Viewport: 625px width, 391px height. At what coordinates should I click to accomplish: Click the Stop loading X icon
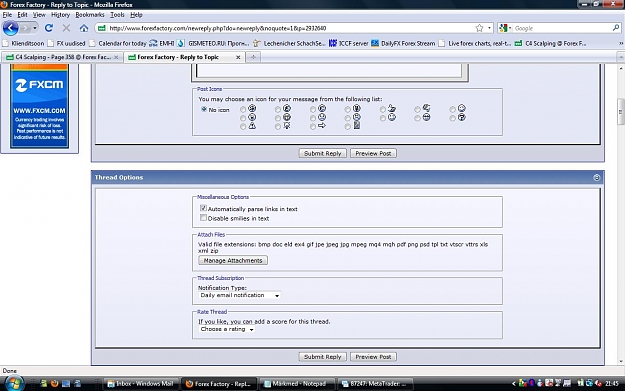point(66,28)
